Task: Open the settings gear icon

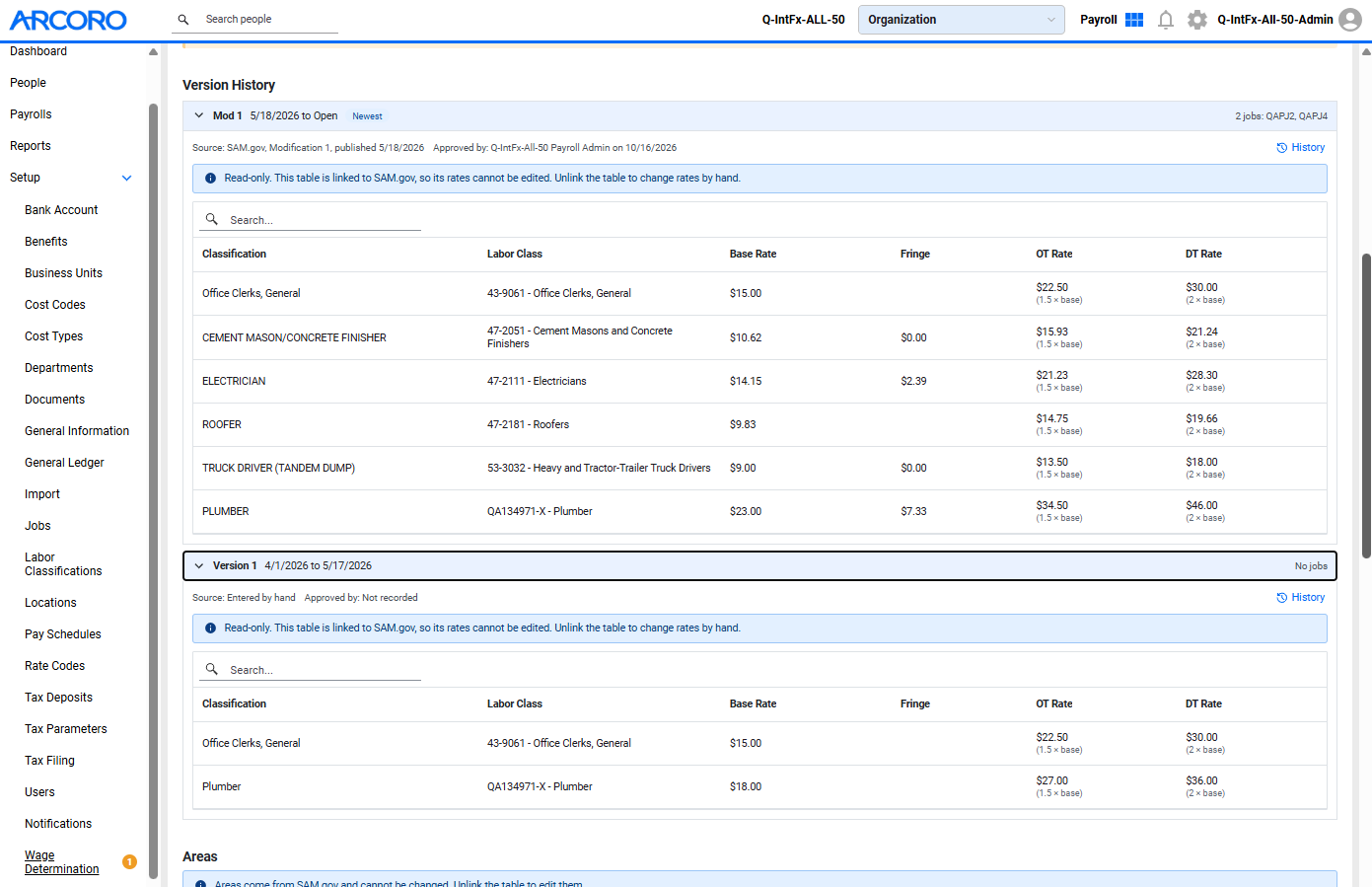Action: tap(1197, 20)
